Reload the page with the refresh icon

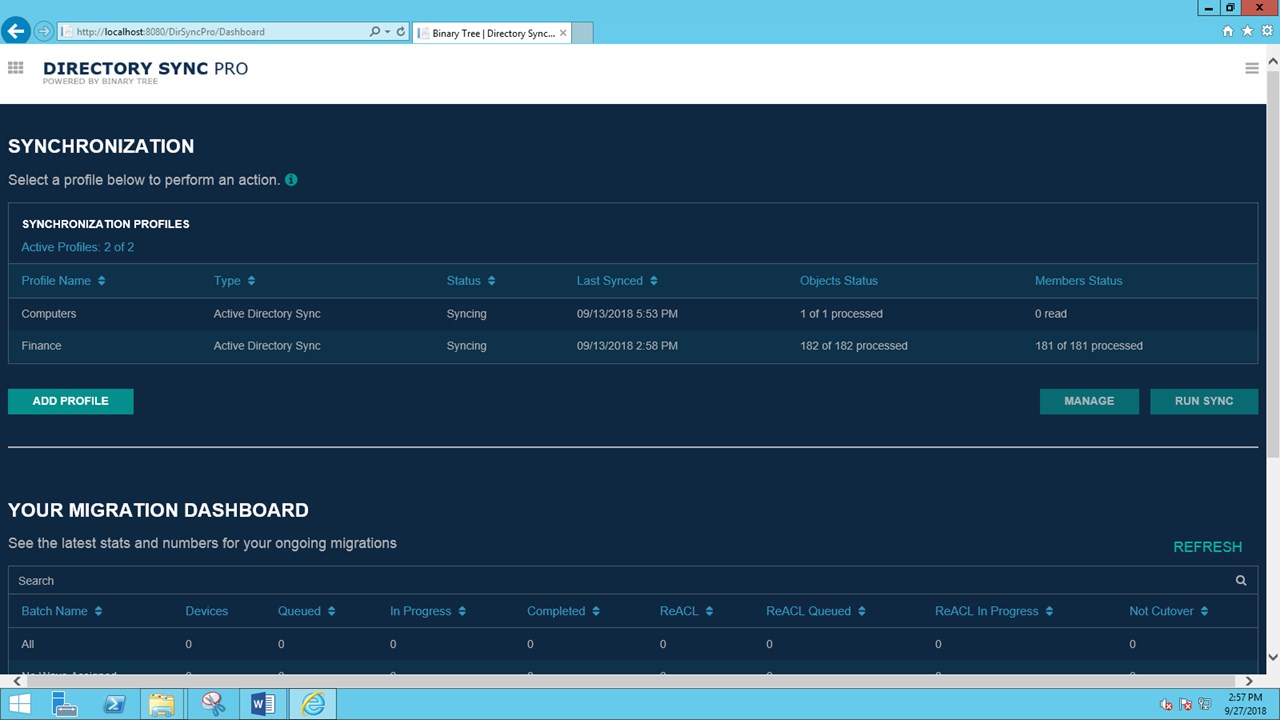point(401,32)
